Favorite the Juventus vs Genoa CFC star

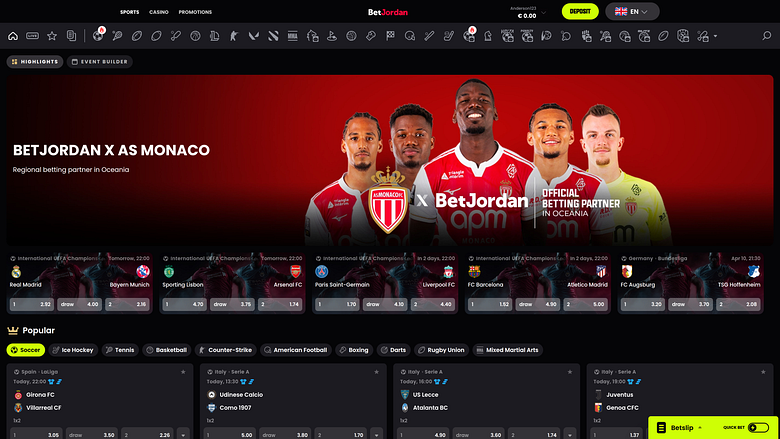click(x=763, y=372)
